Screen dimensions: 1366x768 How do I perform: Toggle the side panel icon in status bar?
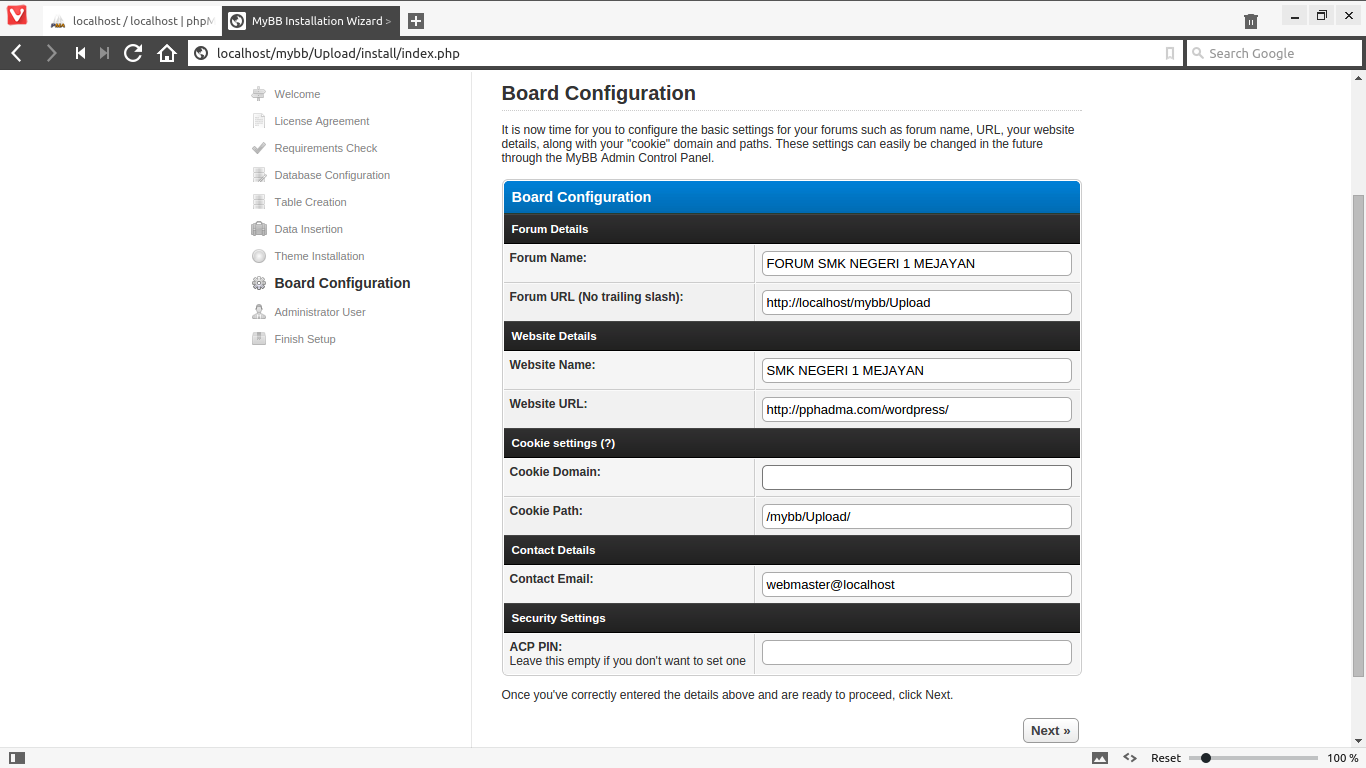(17, 758)
